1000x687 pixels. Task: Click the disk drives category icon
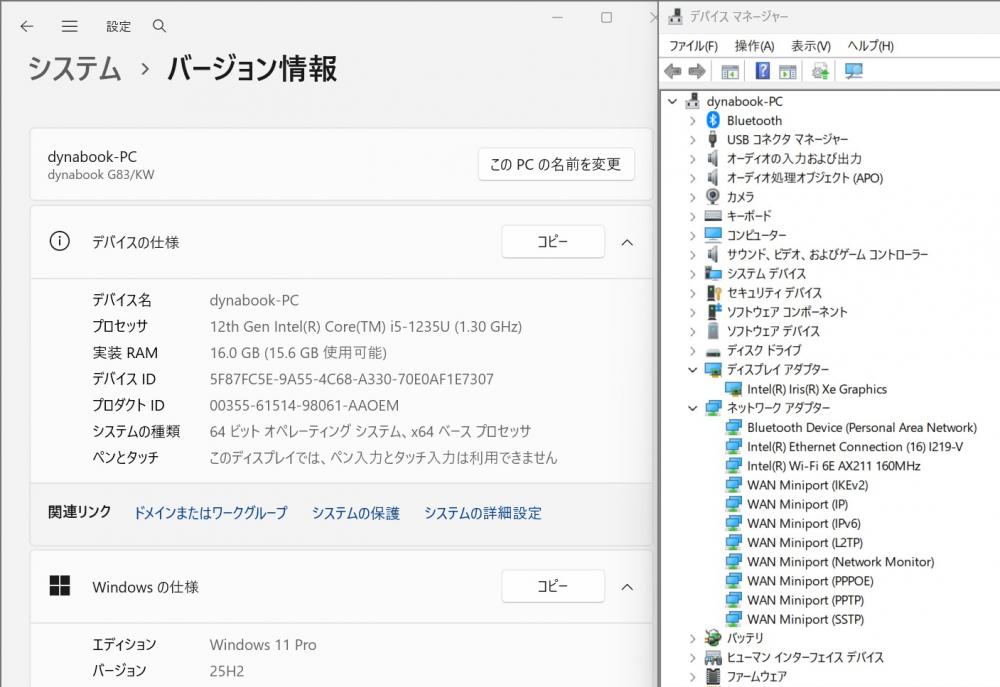(713, 351)
